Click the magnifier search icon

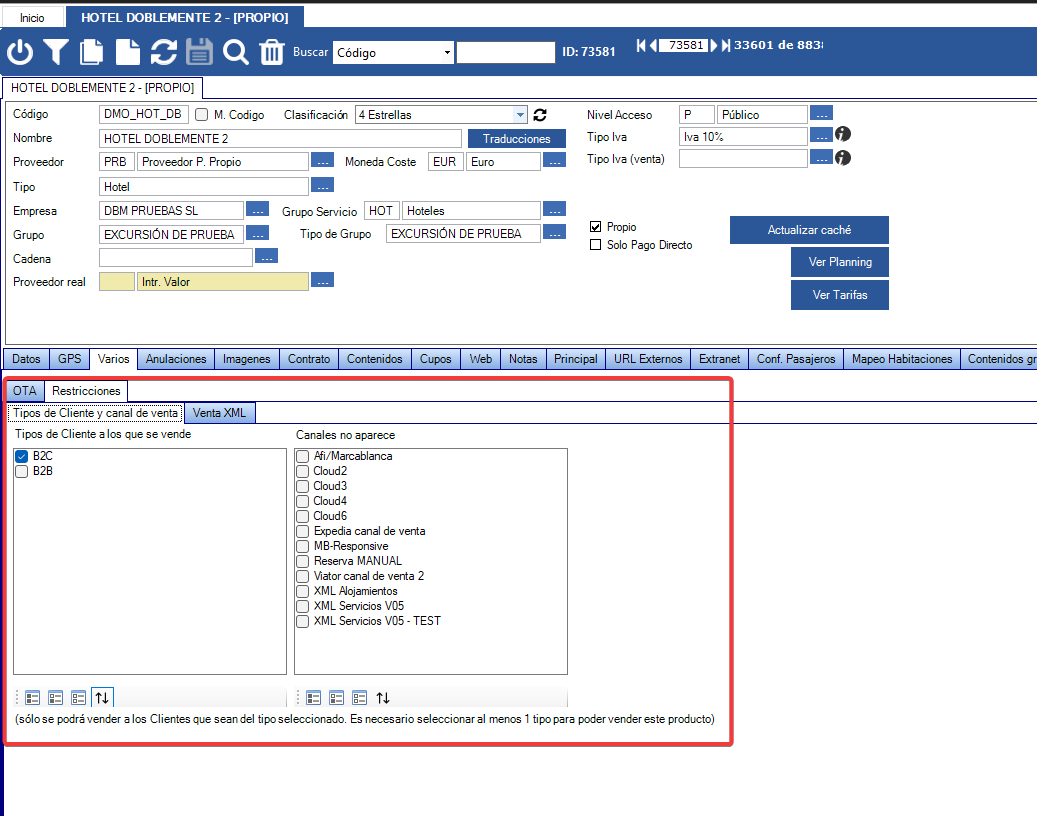point(235,52)
